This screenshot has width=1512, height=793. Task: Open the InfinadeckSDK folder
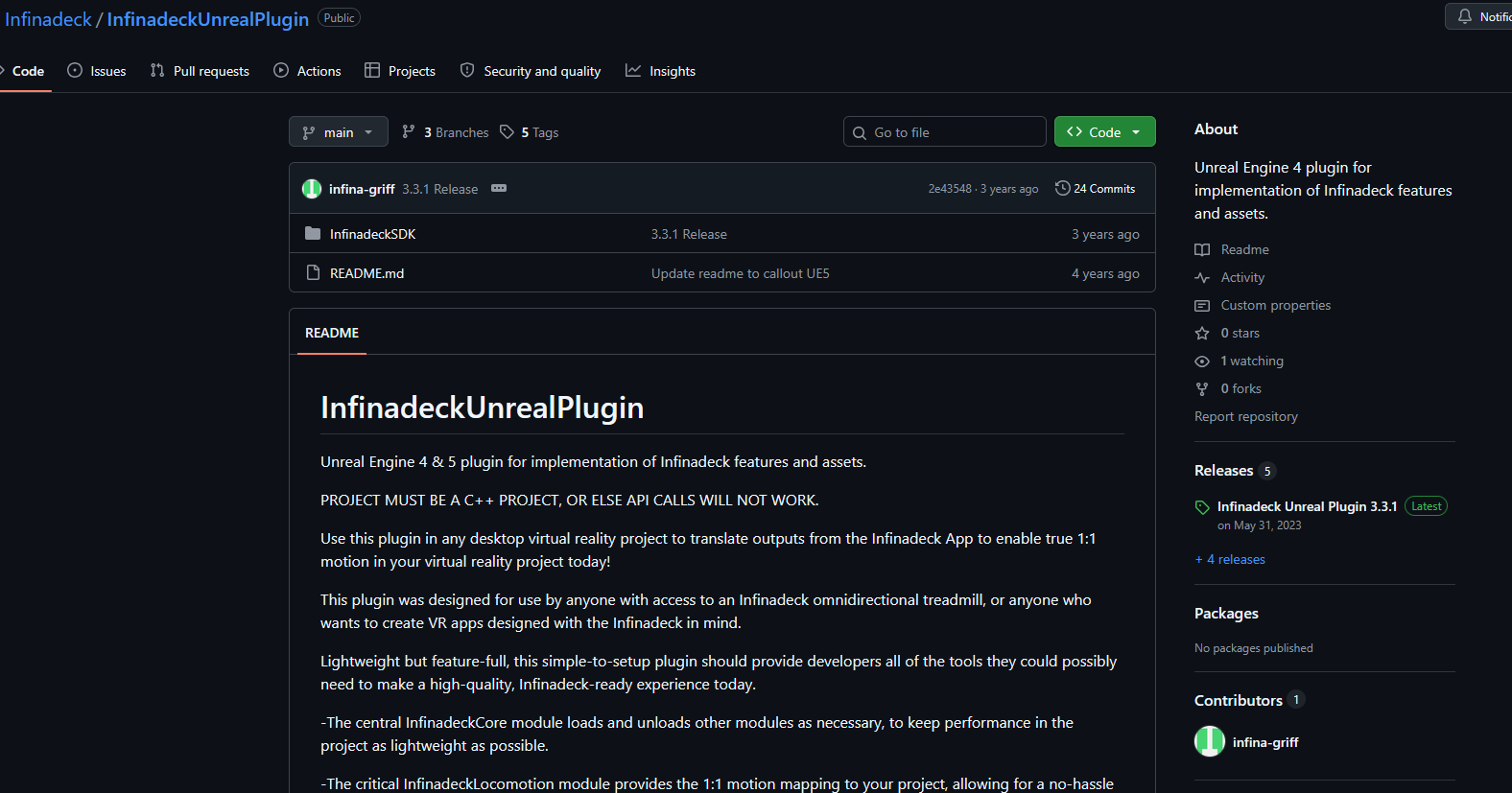pyautogui.click(x=372, y=234)
